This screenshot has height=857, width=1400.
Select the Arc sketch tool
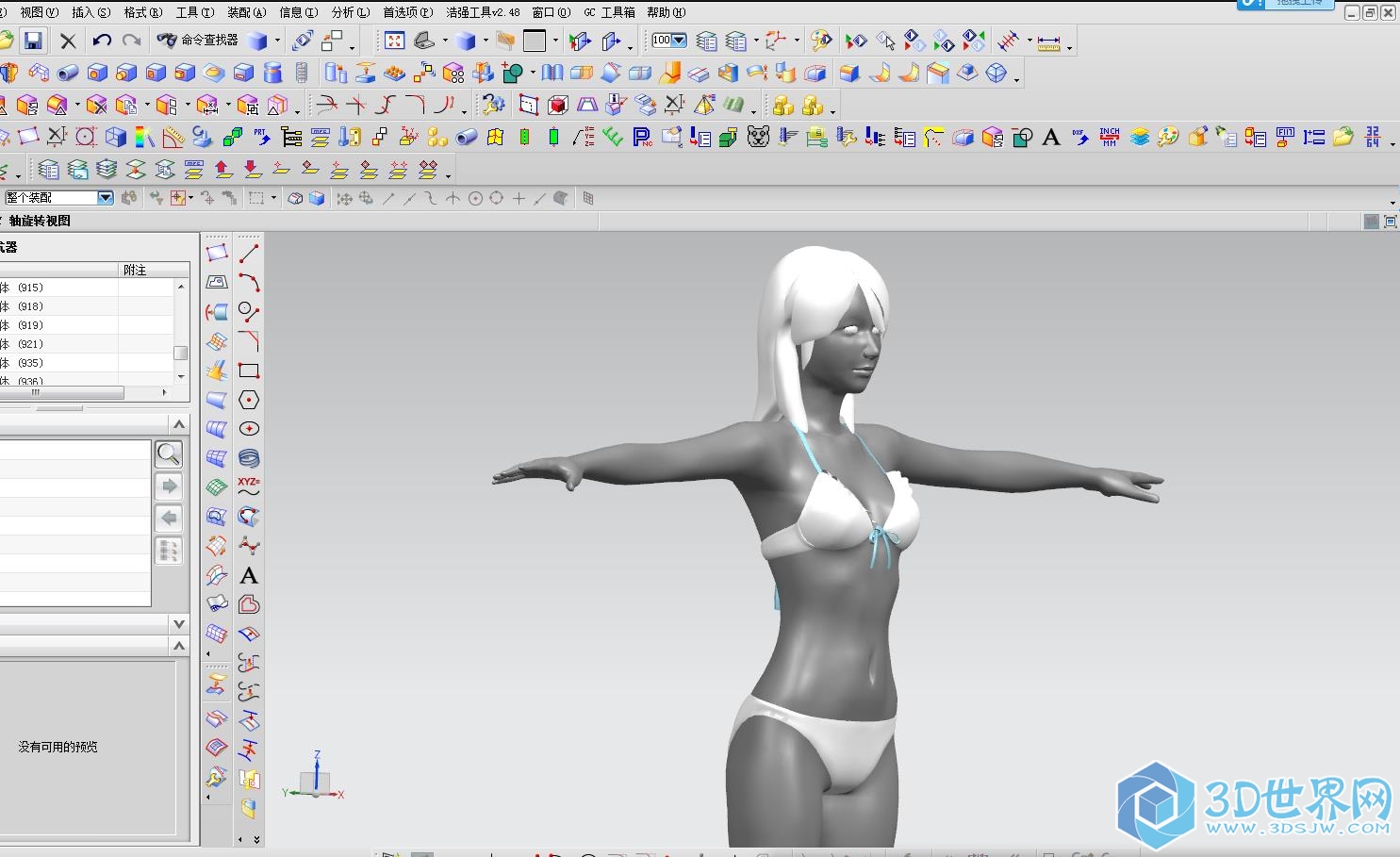coord(249,282)
